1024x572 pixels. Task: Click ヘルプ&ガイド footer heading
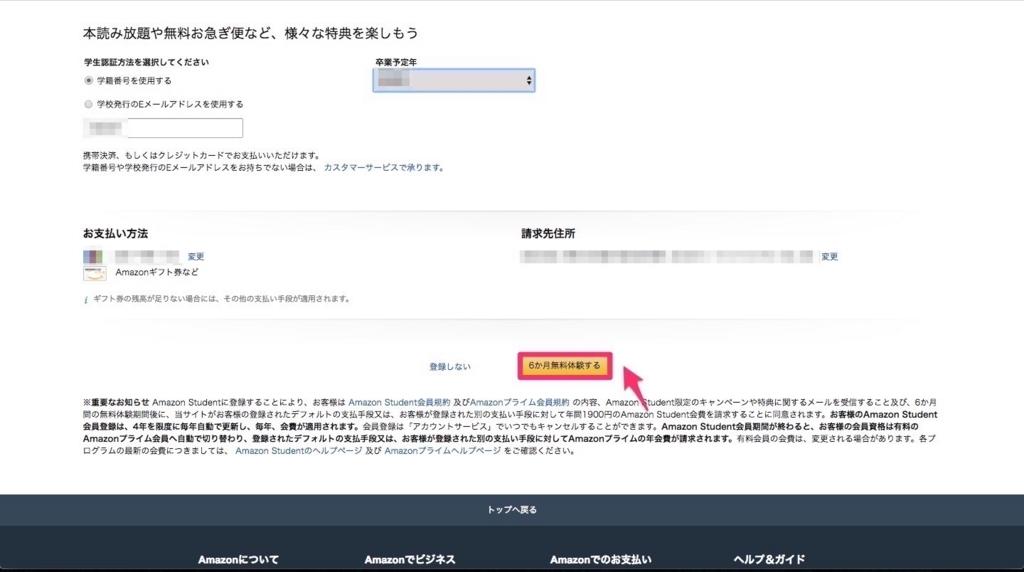[769, 560]
